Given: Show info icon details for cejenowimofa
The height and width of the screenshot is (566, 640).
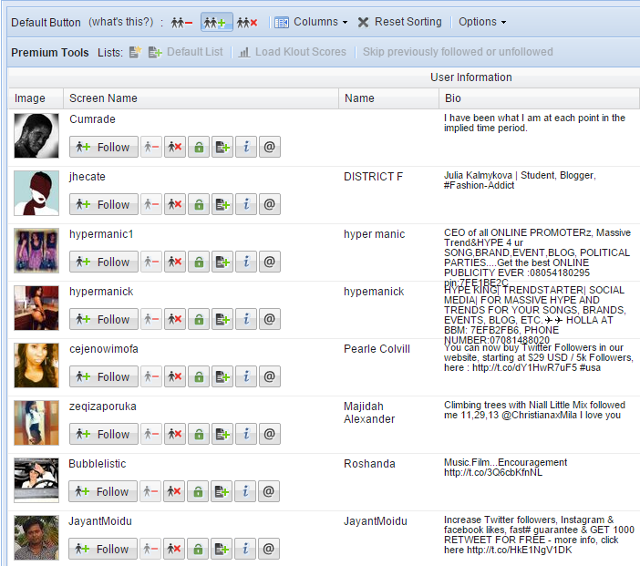Looking at the screenshot, I should pos(245,377).
